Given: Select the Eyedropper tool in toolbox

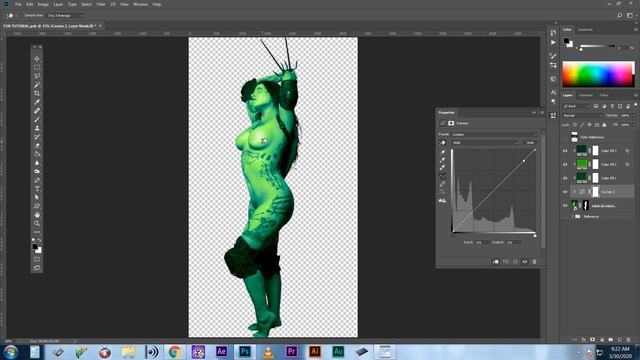Looking at the screenshot, I should [x=37, y=102].
